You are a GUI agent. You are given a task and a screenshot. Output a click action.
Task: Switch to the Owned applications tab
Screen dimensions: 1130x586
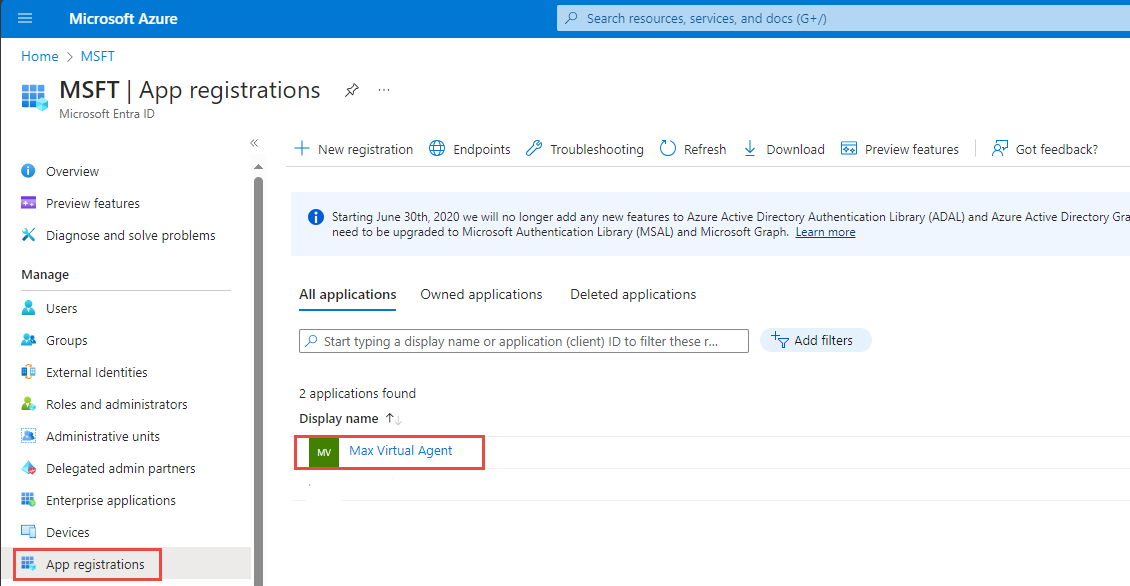[481, 294]
